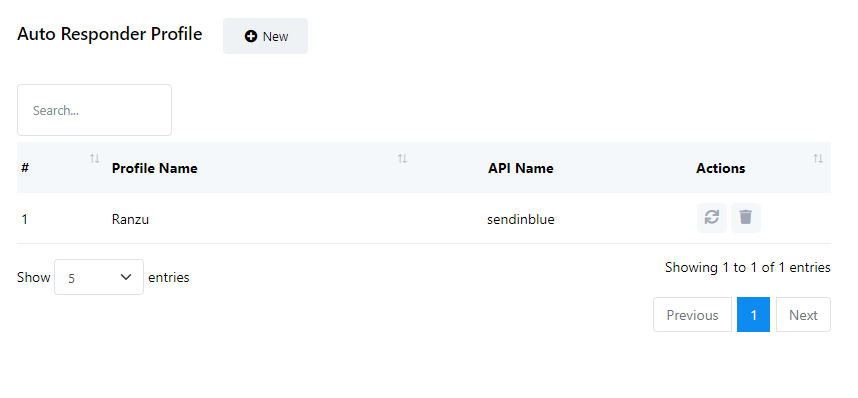
Task: Click the Auto Responder Profile heading
Action: pyautogui.click(x=109, y=34)
